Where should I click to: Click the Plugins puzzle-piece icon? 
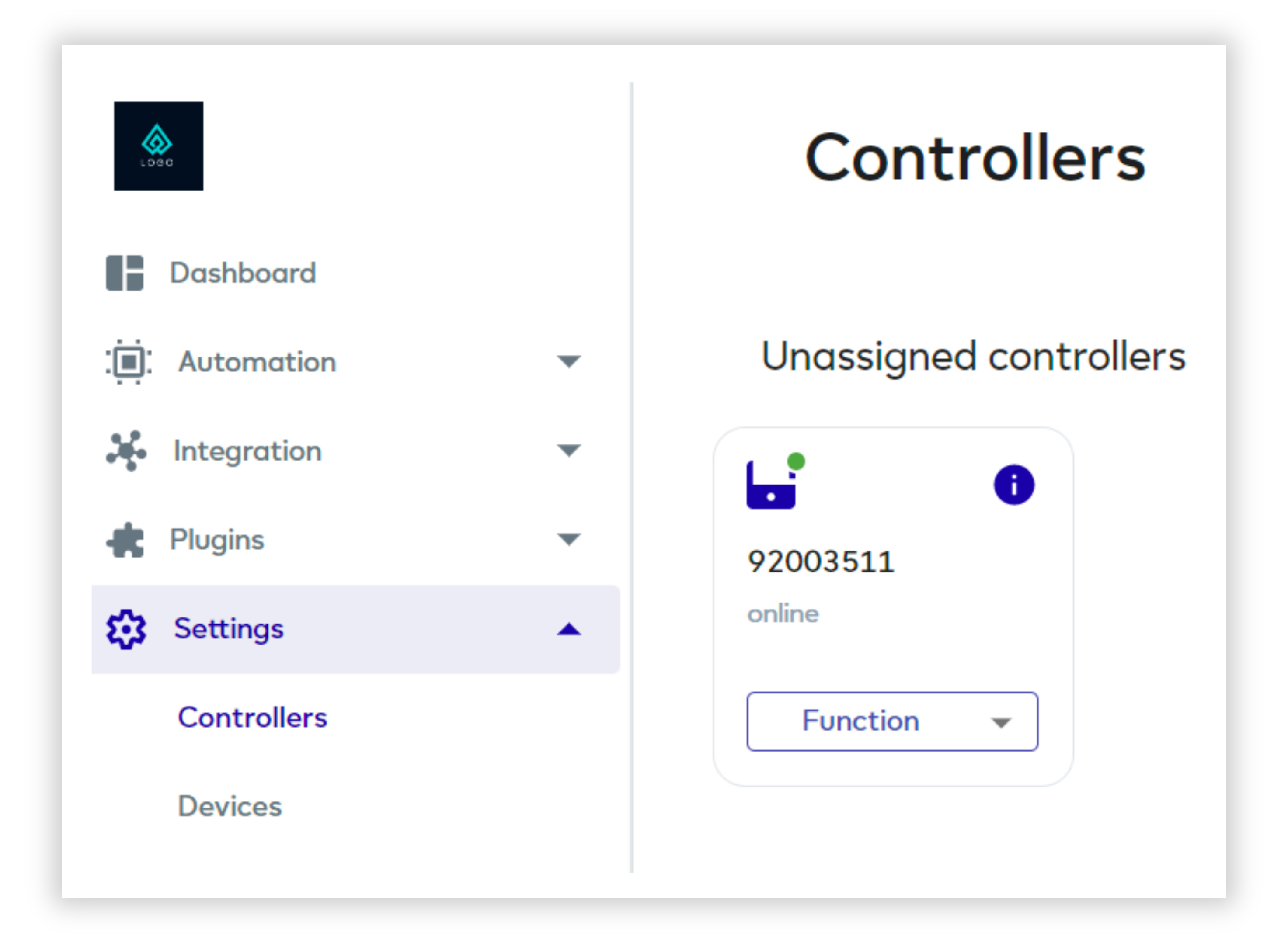(125, 540)
